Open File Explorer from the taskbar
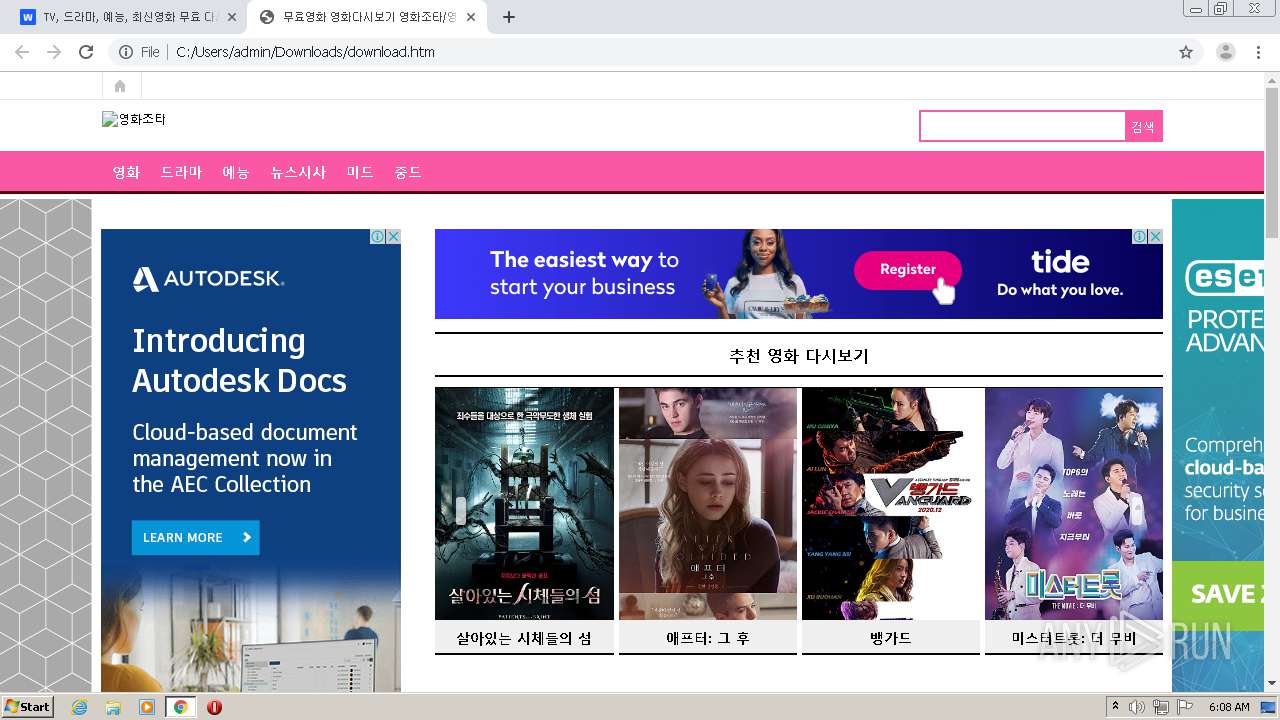The width and height of the screenshot is (1280, 720). point(113,707)
